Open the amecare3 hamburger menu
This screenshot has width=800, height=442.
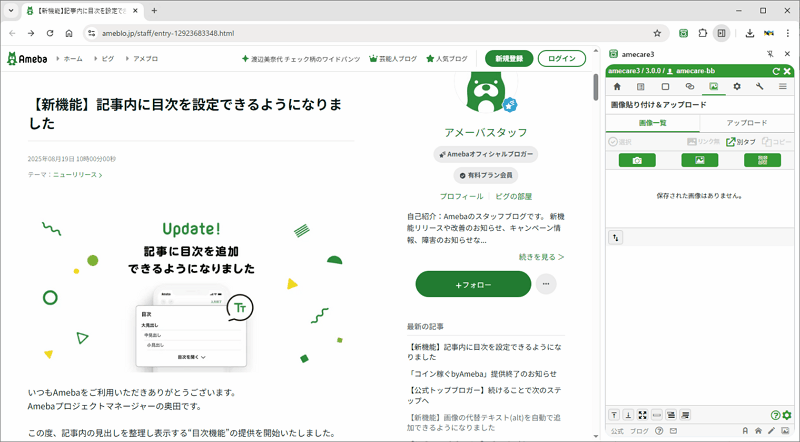[783, 87]
